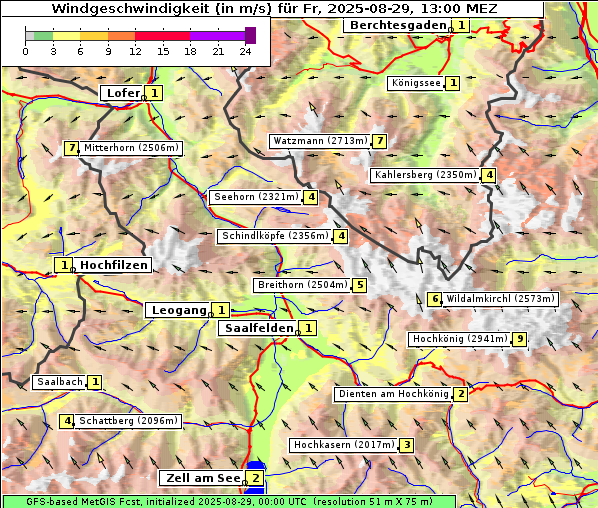Click the red segment of the legend

pyautogui.click(x=162, y=36)
